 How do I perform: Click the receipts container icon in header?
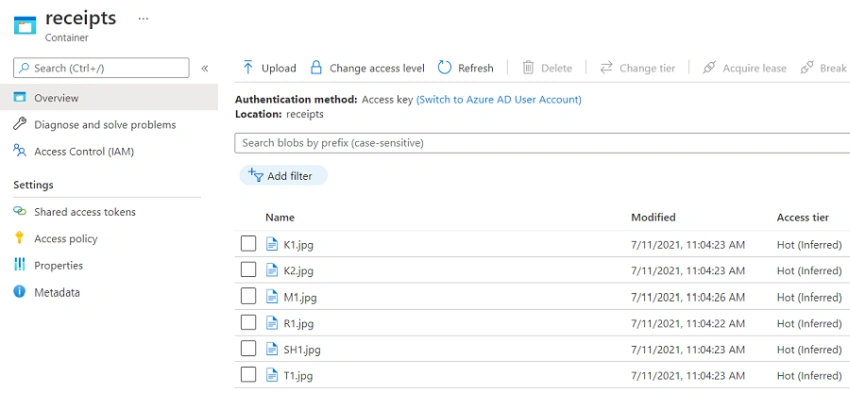[x=24, y=25]
